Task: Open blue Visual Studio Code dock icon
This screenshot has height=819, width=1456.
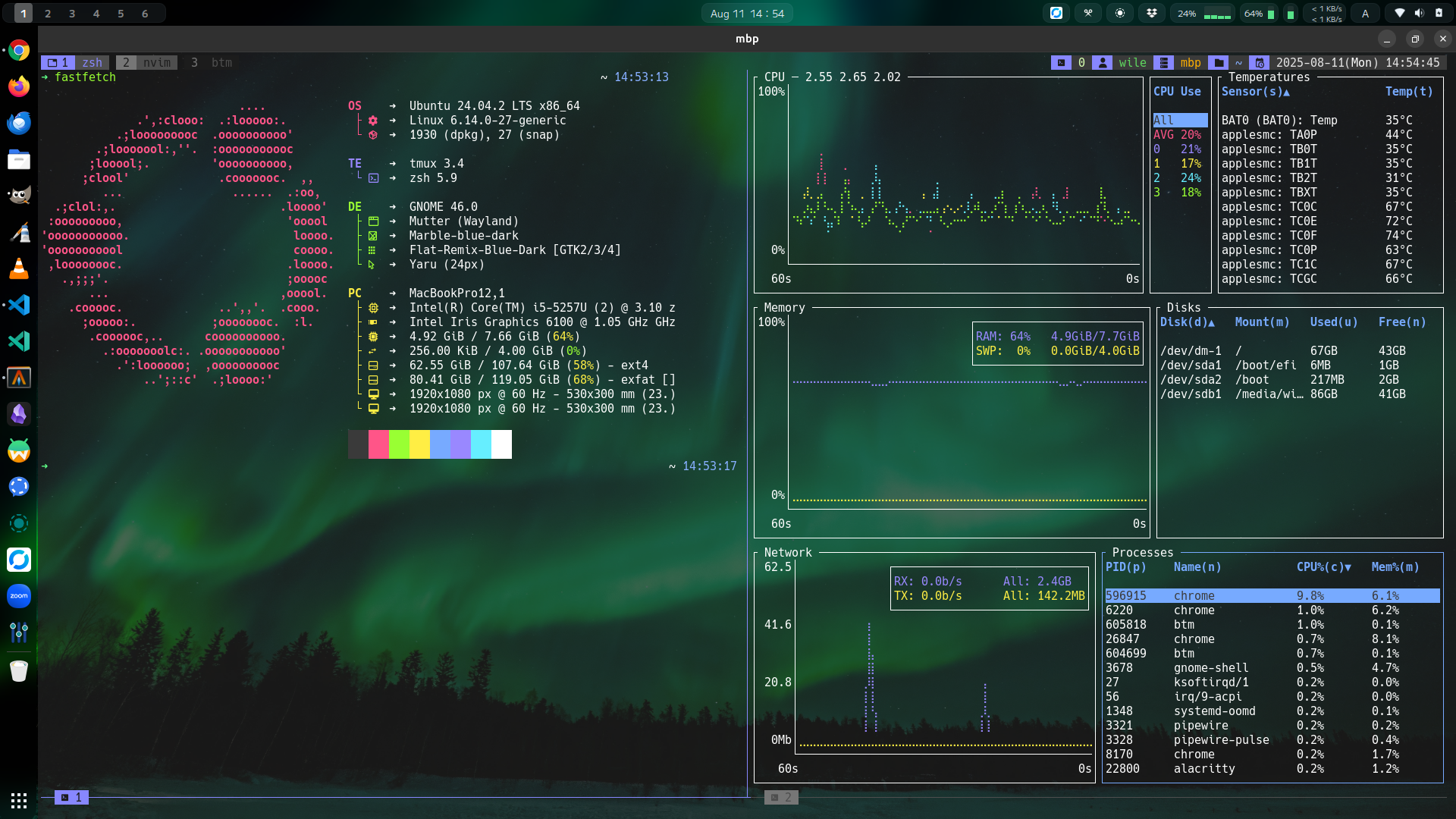Action: 19,305
